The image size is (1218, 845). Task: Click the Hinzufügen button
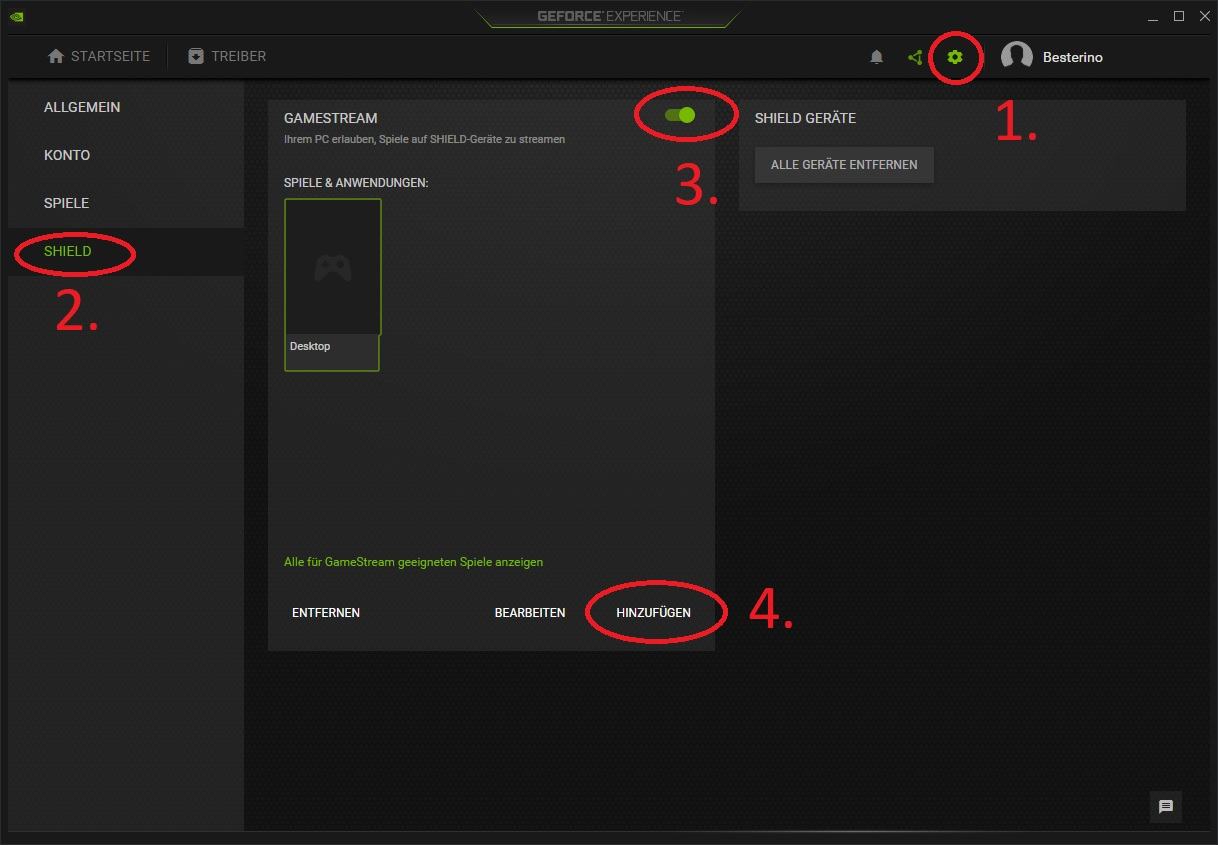point(653,612)
